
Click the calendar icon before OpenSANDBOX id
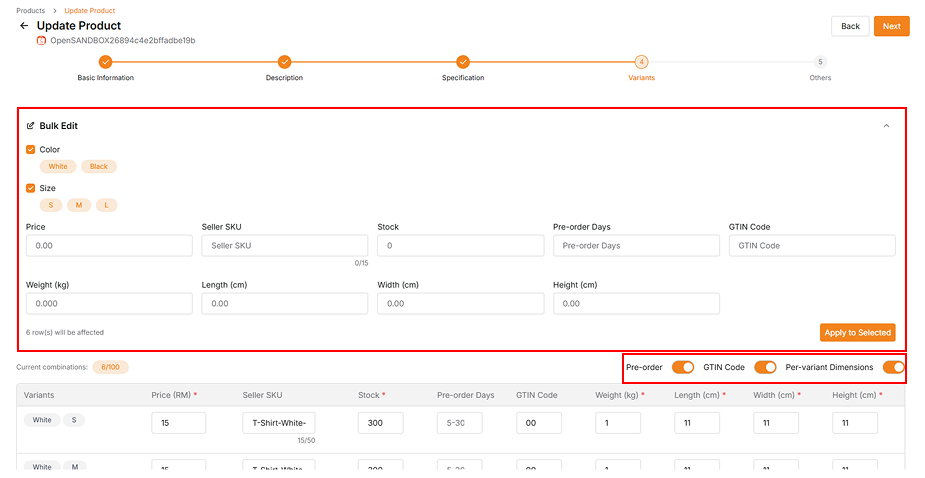(41, 41)
